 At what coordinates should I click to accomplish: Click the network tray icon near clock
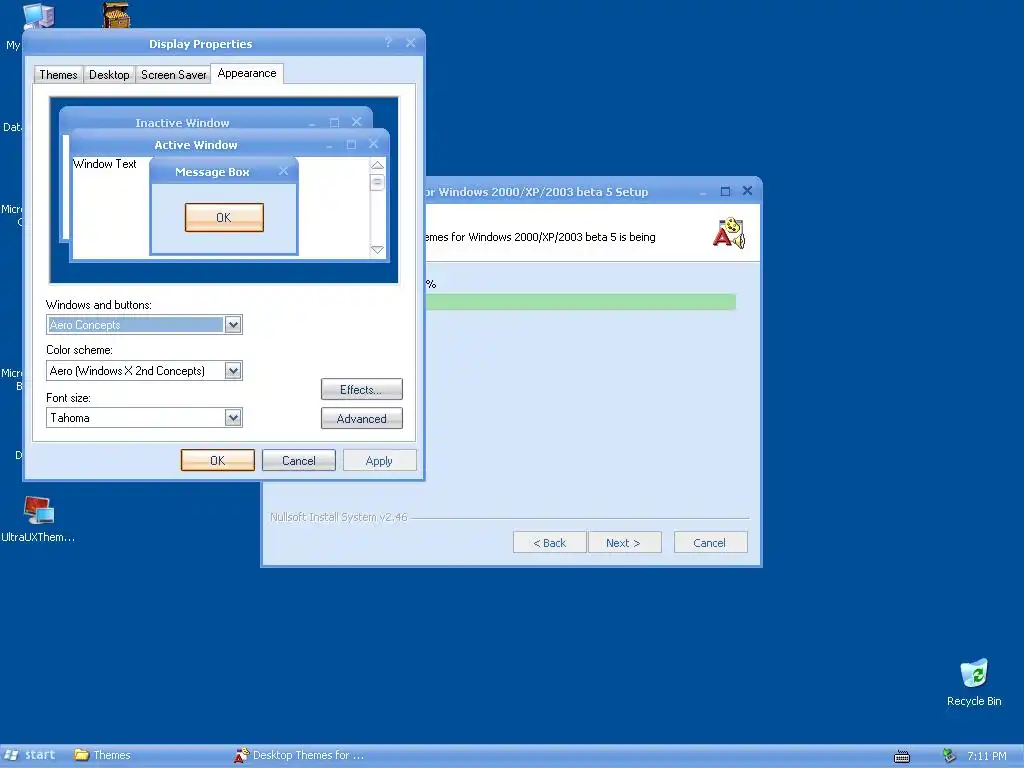[x=948, y=756]
